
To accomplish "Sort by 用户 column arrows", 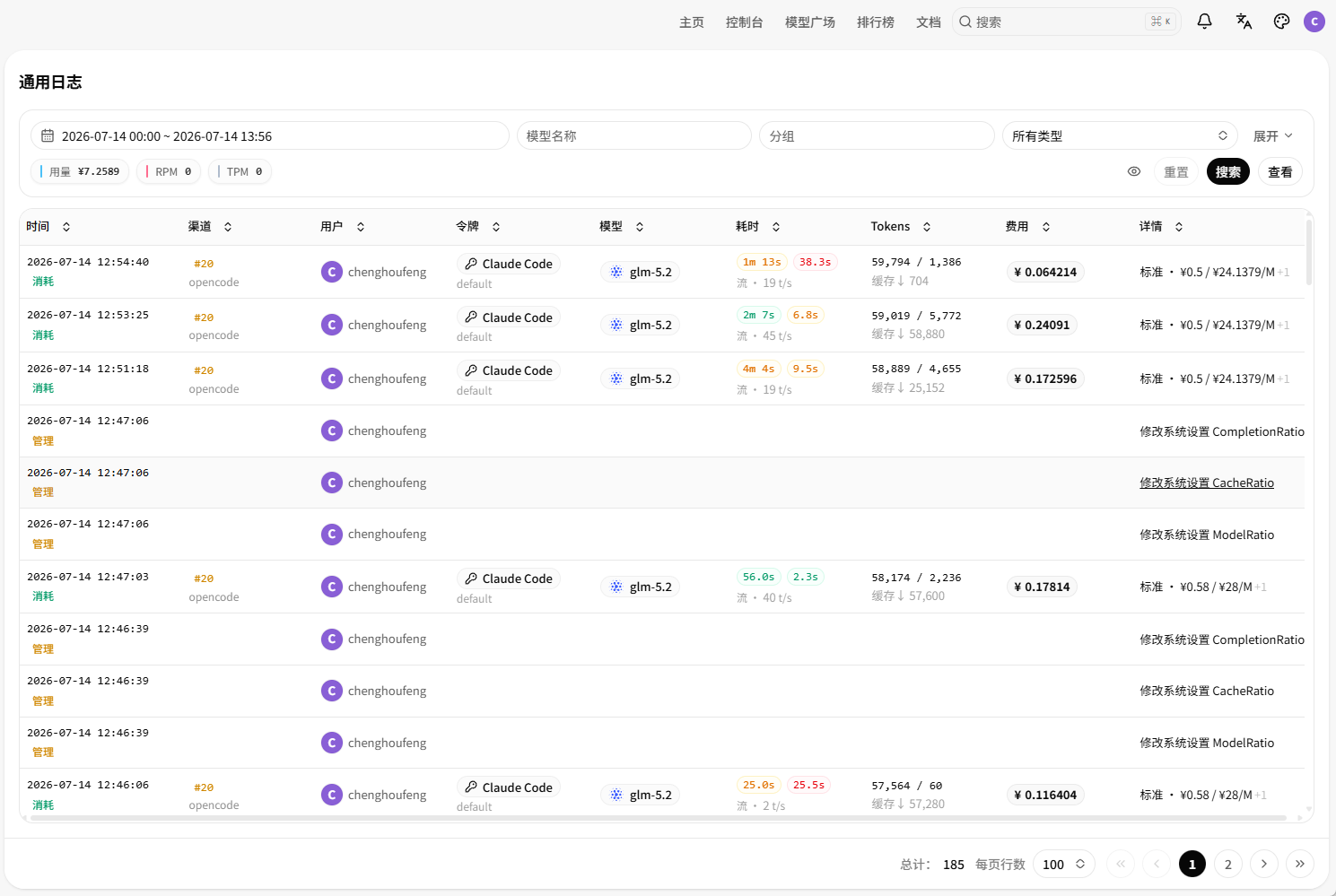I will click(x=361, y=227).
